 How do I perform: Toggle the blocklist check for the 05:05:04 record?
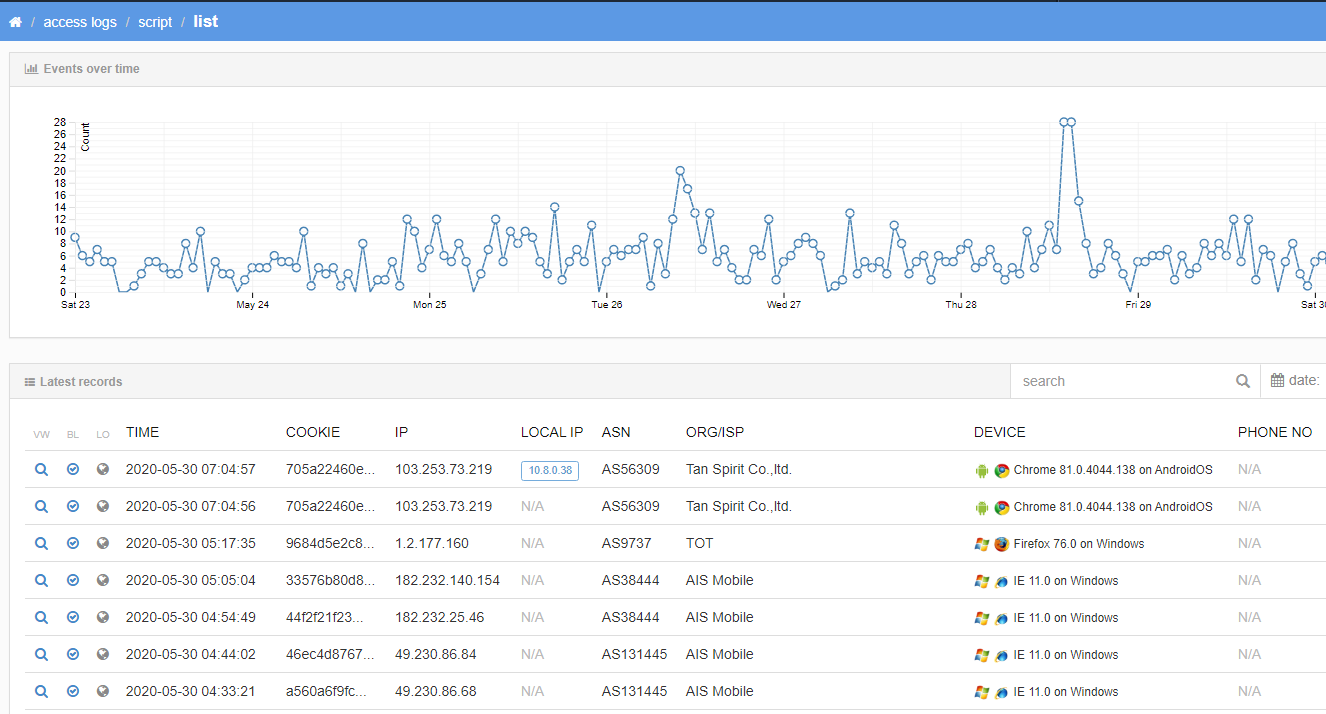[73, 581]
